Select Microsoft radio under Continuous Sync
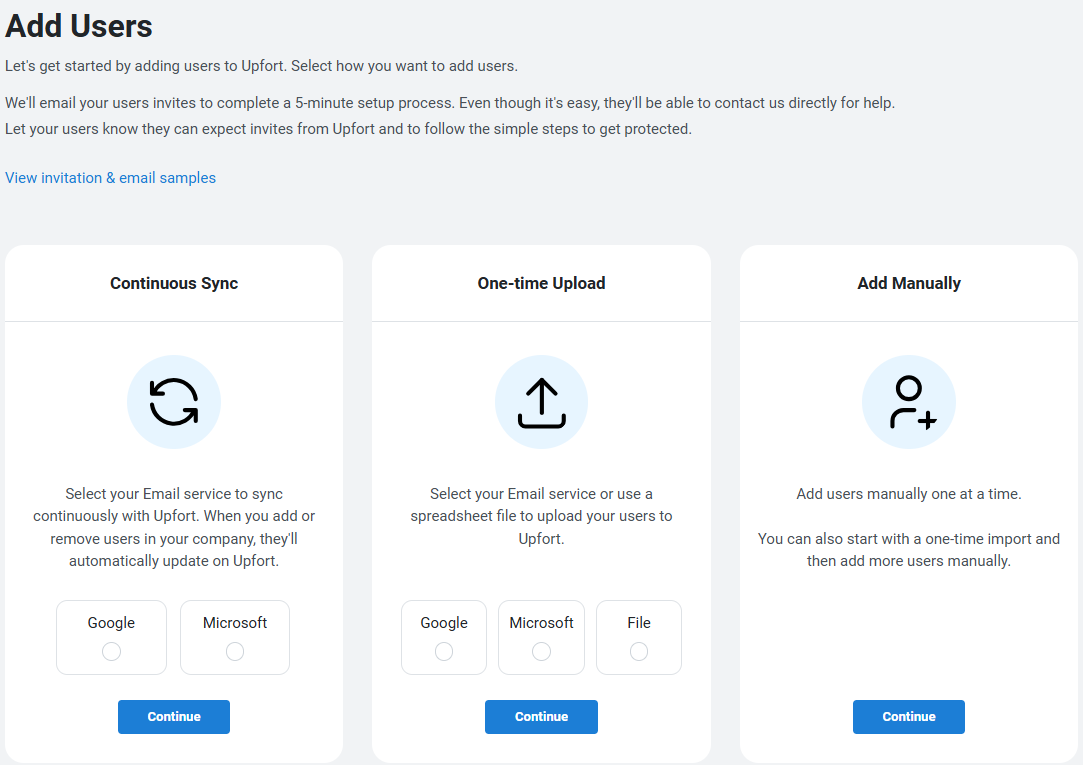1083x765 pixels. (235, 651)
